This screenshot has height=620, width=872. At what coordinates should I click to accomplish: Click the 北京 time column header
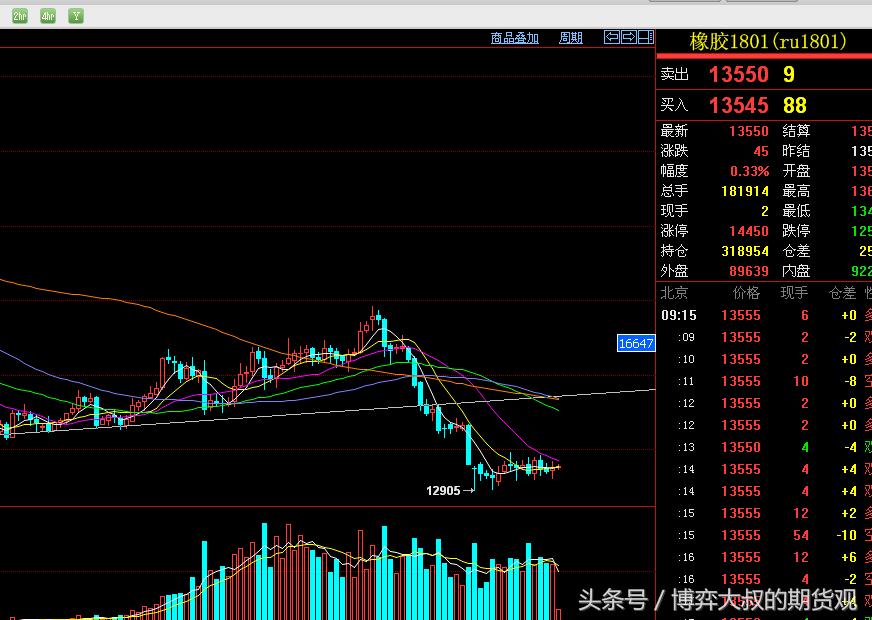click(x=674, y=292)
